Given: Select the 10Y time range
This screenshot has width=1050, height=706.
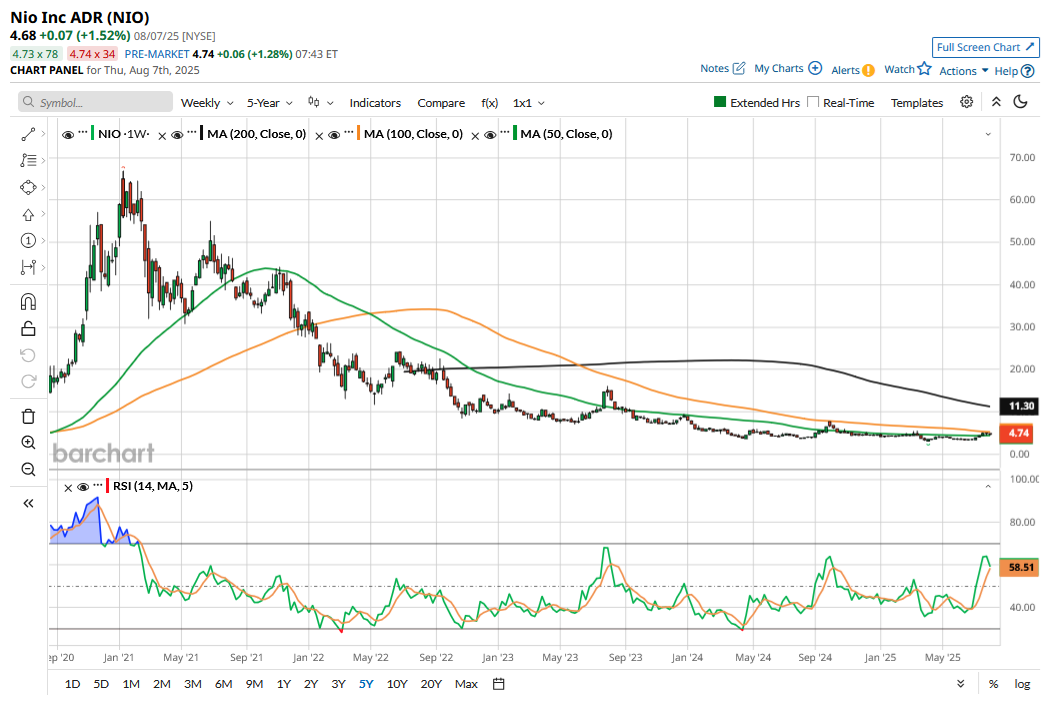Looking at the screenshot, I should point(397,684).
